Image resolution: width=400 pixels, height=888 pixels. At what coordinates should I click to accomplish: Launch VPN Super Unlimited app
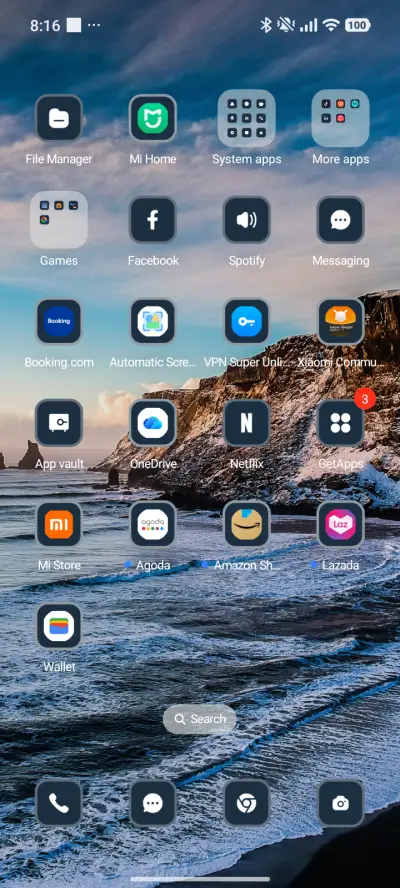[246, 321]
